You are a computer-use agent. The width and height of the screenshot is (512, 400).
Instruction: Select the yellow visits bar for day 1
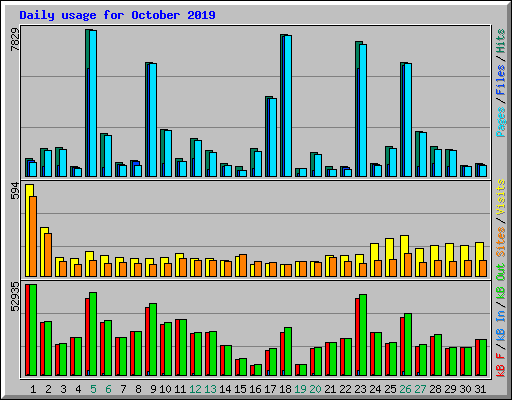pos(28,230)
